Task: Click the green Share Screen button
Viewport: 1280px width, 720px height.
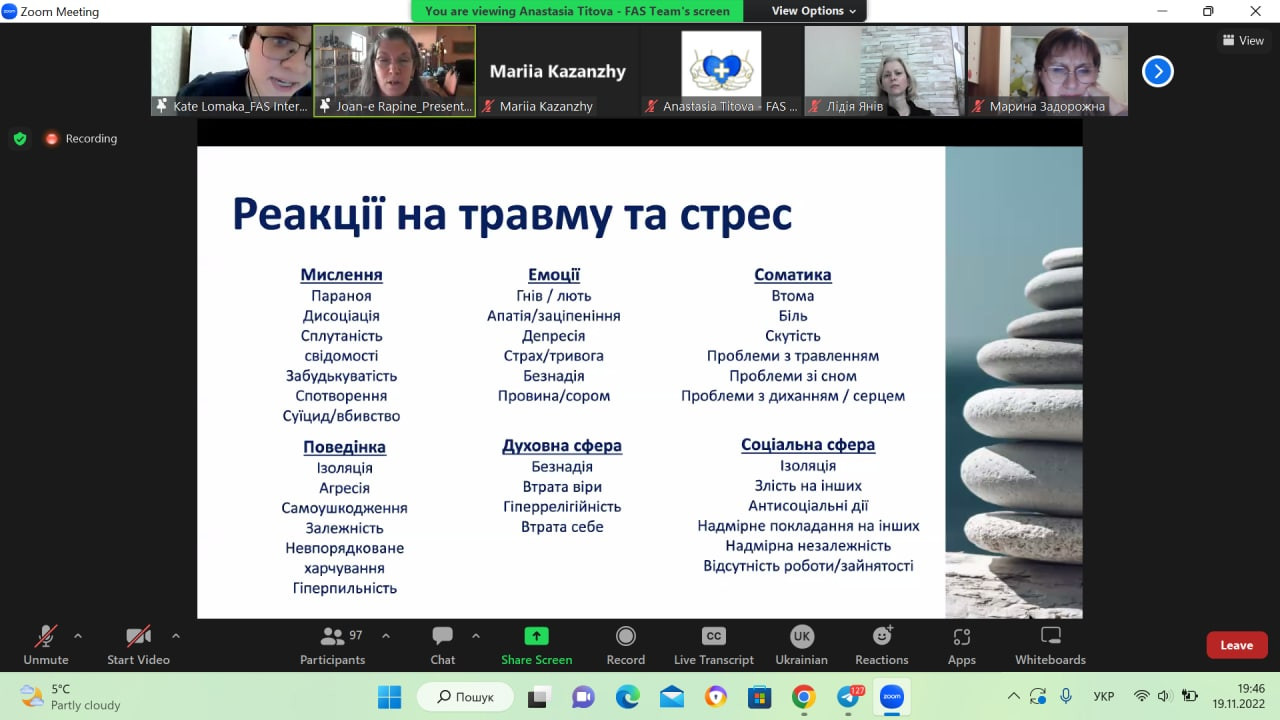Action: 537,645
